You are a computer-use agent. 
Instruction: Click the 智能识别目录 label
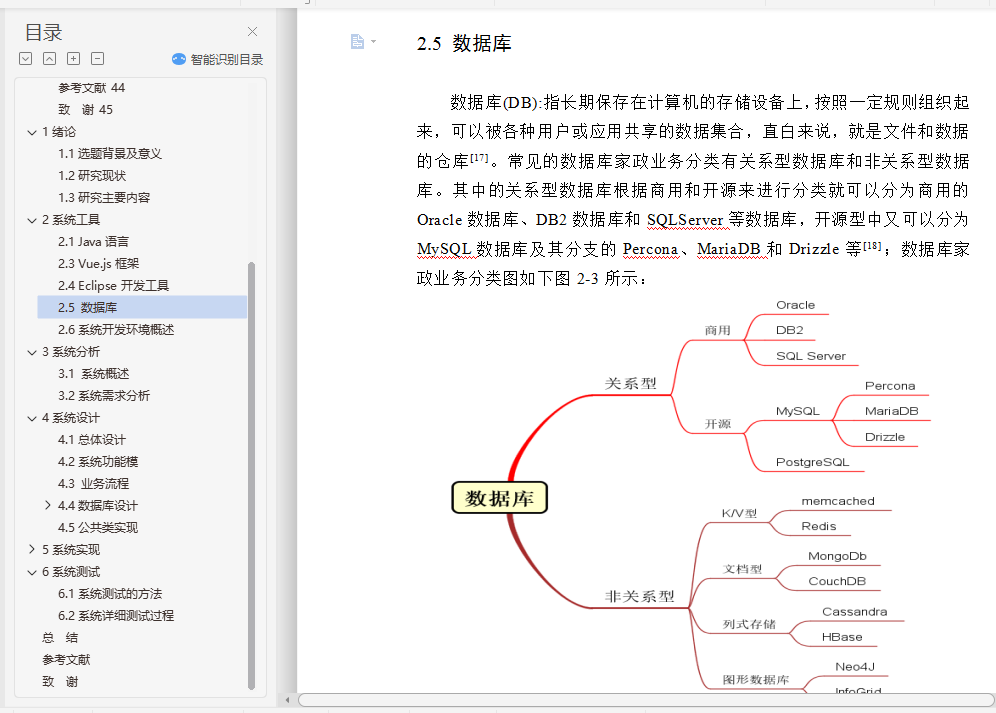(227, 60)
